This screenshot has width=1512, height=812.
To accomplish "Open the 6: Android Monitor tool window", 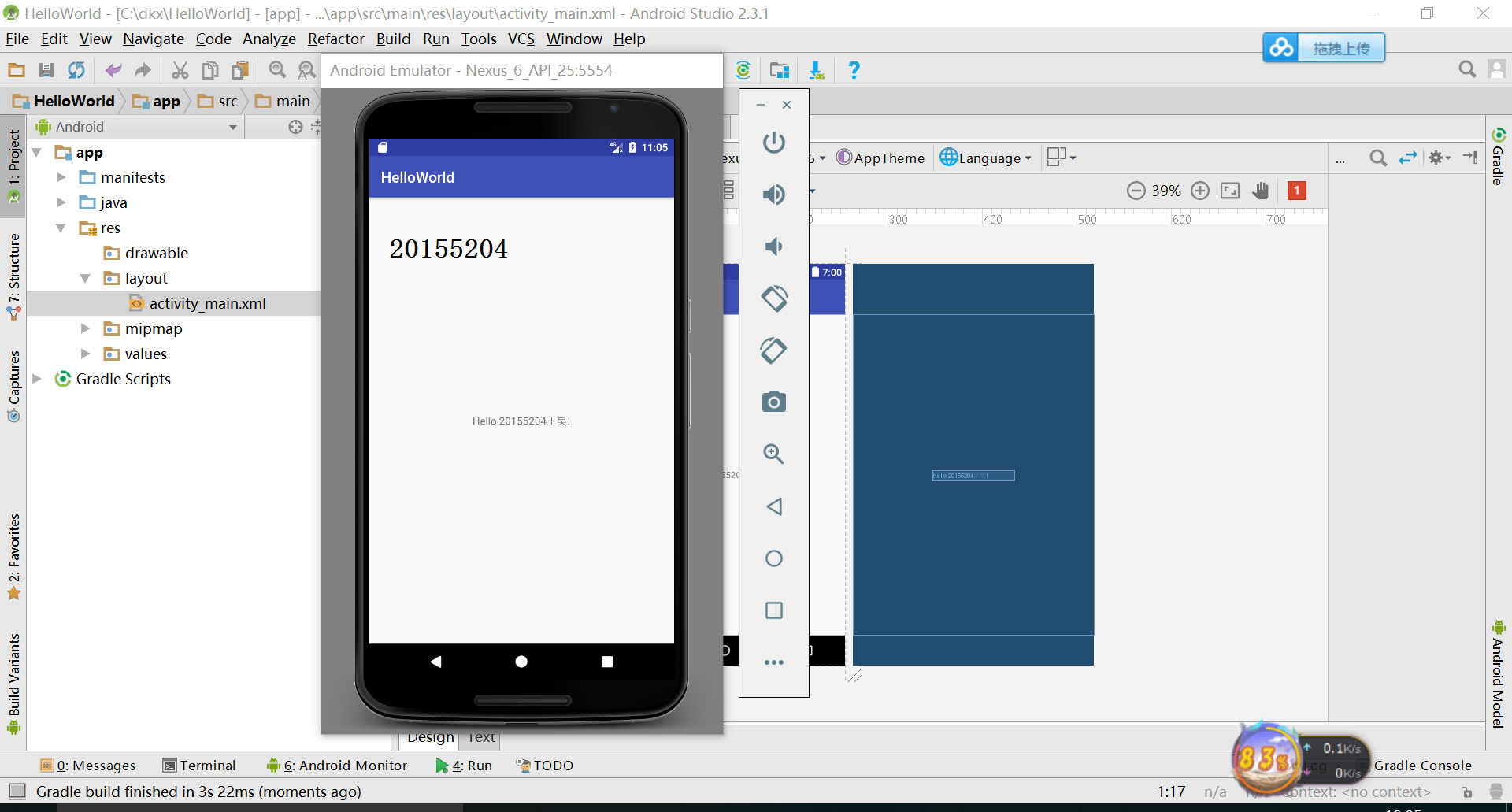I will click(337, 766).
